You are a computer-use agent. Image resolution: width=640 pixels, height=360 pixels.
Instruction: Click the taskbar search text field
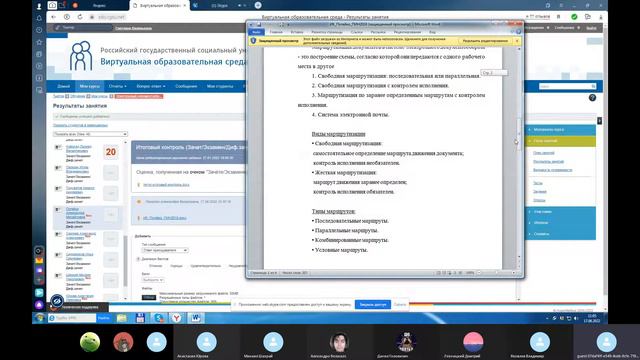72,318
